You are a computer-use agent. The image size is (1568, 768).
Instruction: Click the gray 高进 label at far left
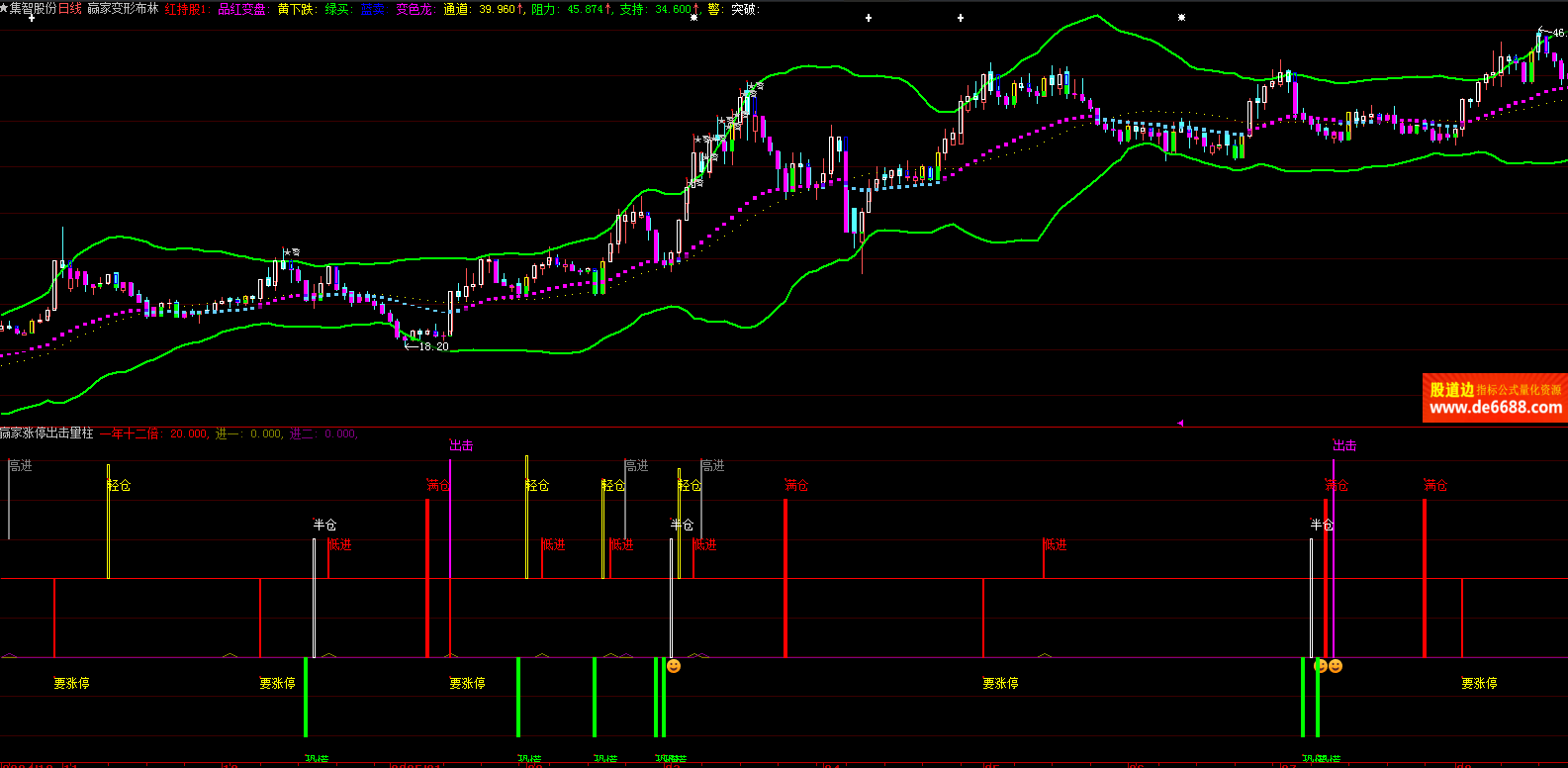(x=21, y=465)
